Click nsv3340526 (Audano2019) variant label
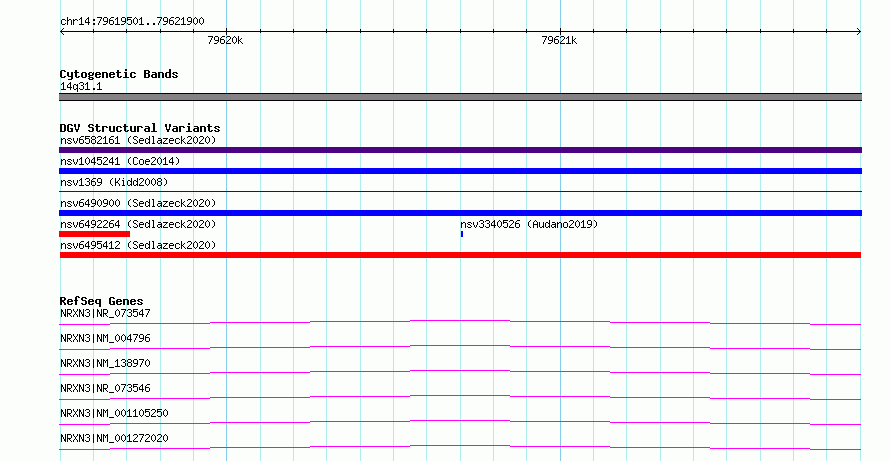 click(529, 224)
